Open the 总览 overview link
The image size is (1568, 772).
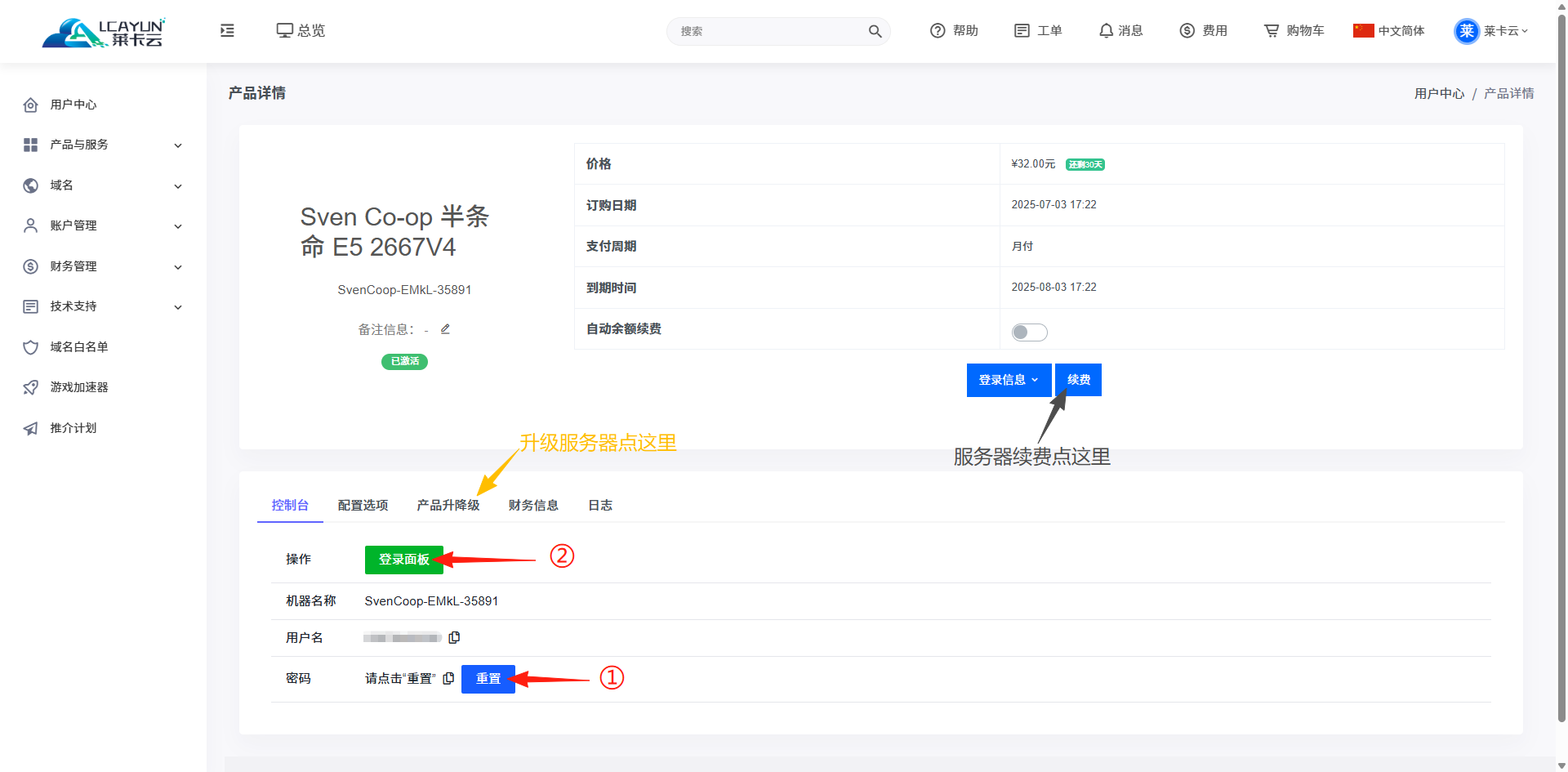(301, 30)
